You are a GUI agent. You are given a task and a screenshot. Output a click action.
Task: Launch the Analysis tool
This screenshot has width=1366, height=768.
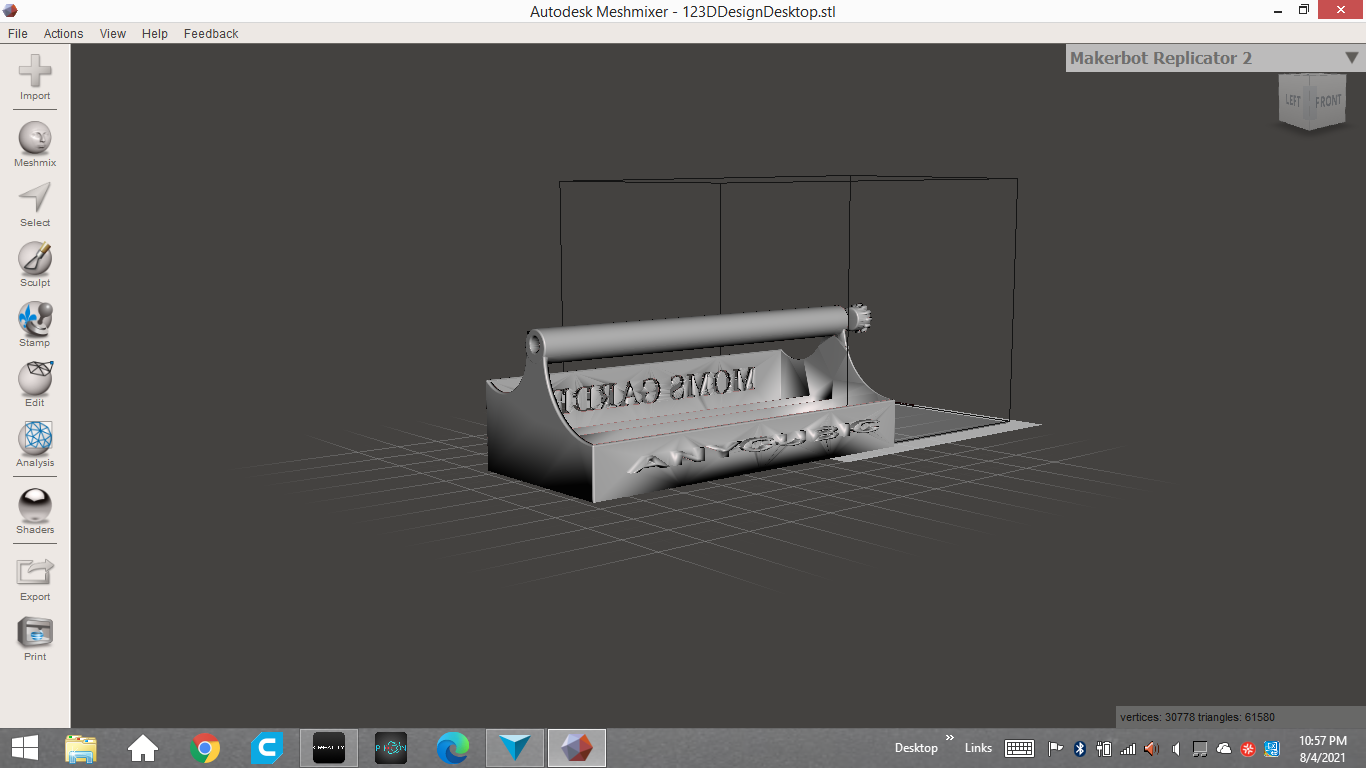pos(35,445)
